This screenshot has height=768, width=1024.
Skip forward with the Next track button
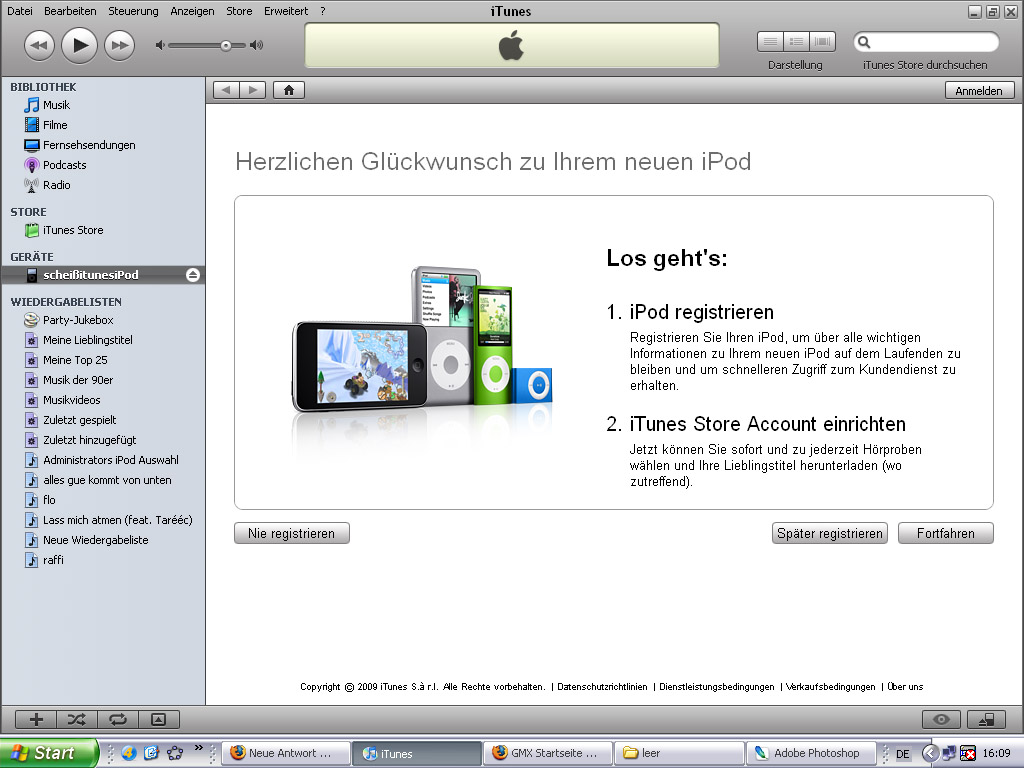pyautogui.click(x=120, y=46)
